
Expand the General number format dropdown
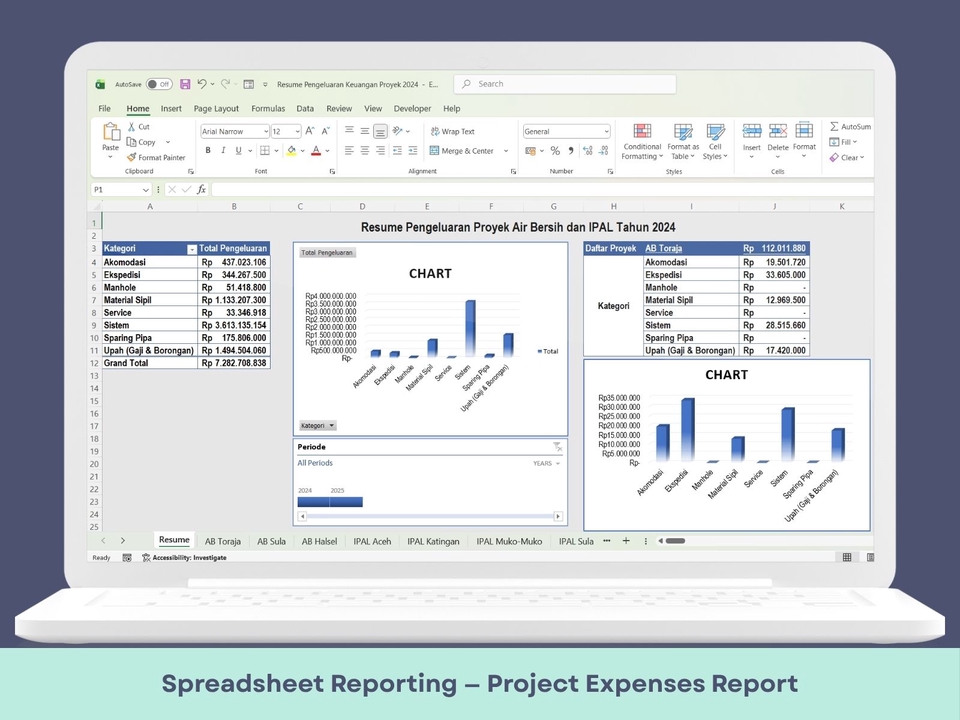point(606,132)
